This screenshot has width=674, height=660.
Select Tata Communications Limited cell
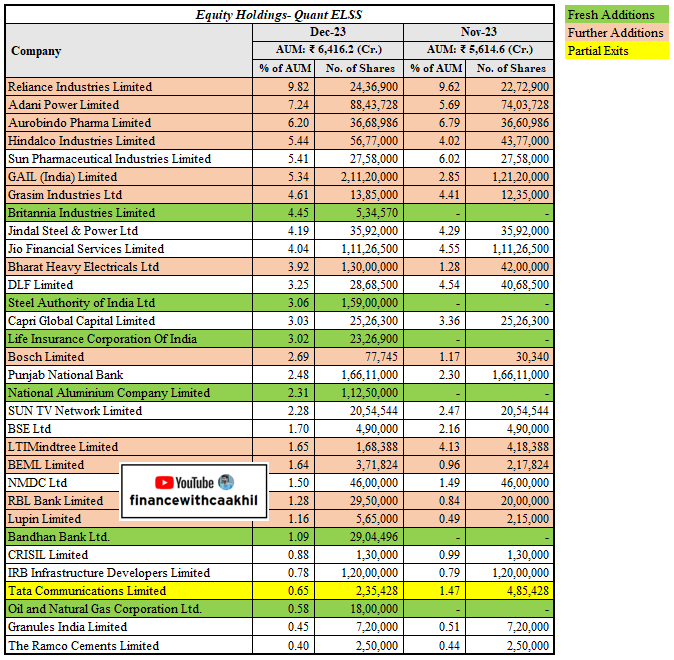[129, 591]
